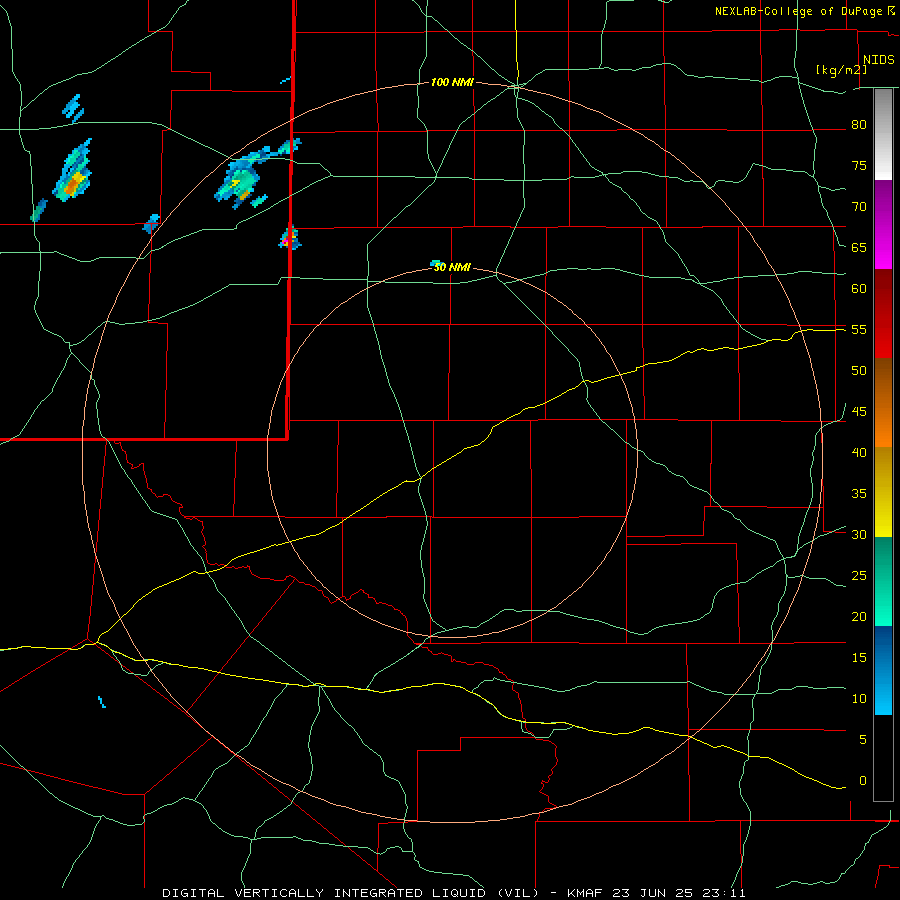Click the 5 value on the color scale
Screen dimensions: 900x900
click(863, 740)
